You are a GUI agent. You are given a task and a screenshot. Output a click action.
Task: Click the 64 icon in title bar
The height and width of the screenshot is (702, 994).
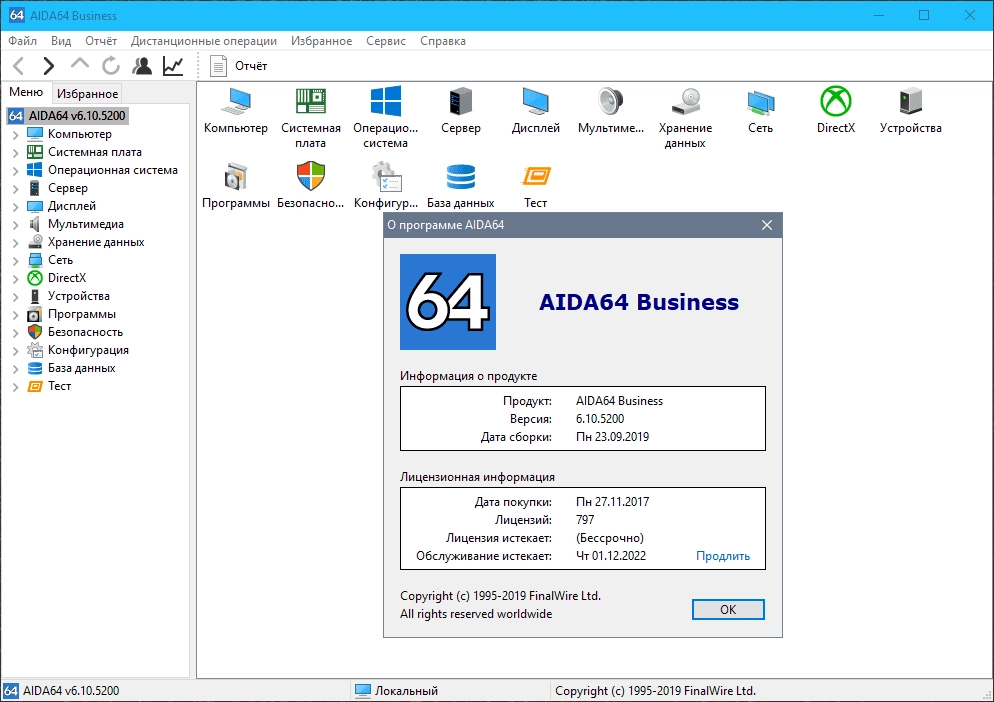[x=16, y=15]
